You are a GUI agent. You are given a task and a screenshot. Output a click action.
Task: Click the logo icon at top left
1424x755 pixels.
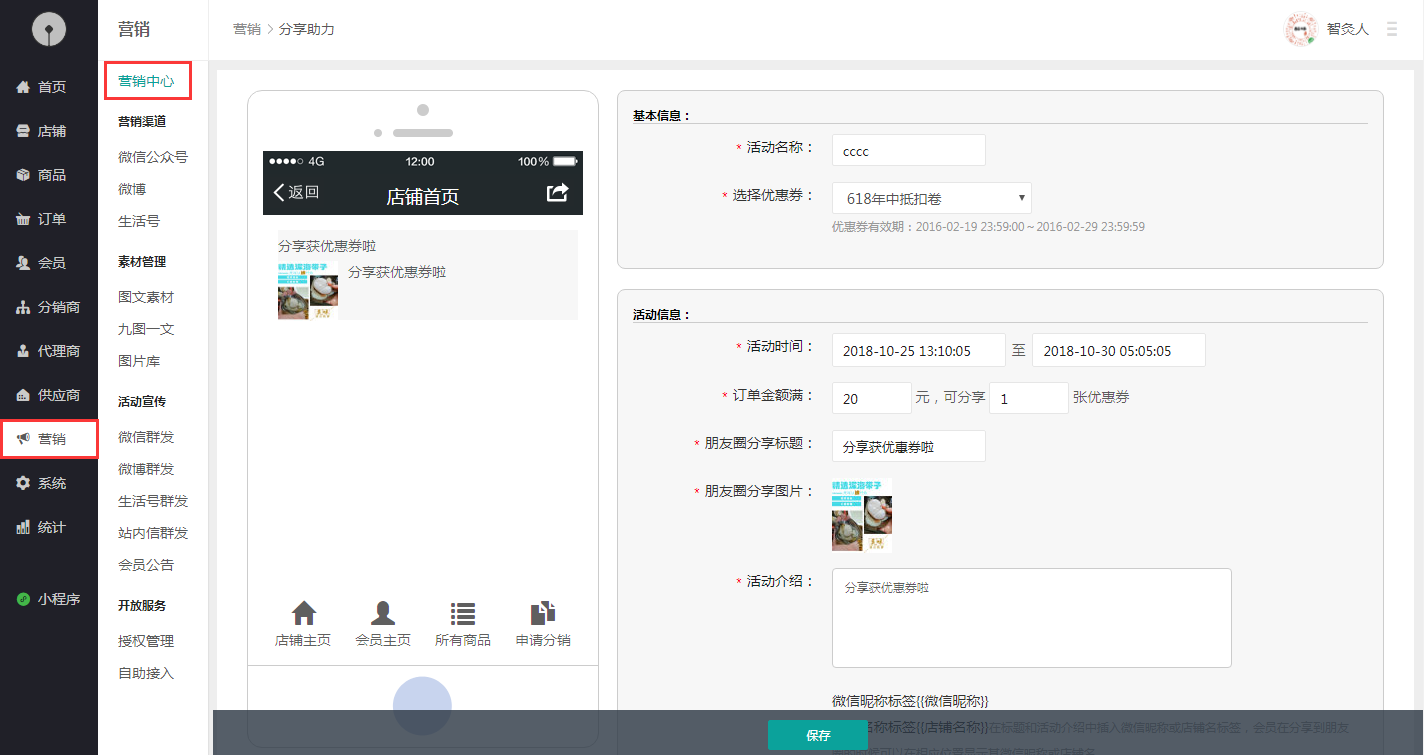(x=48, y=30)
